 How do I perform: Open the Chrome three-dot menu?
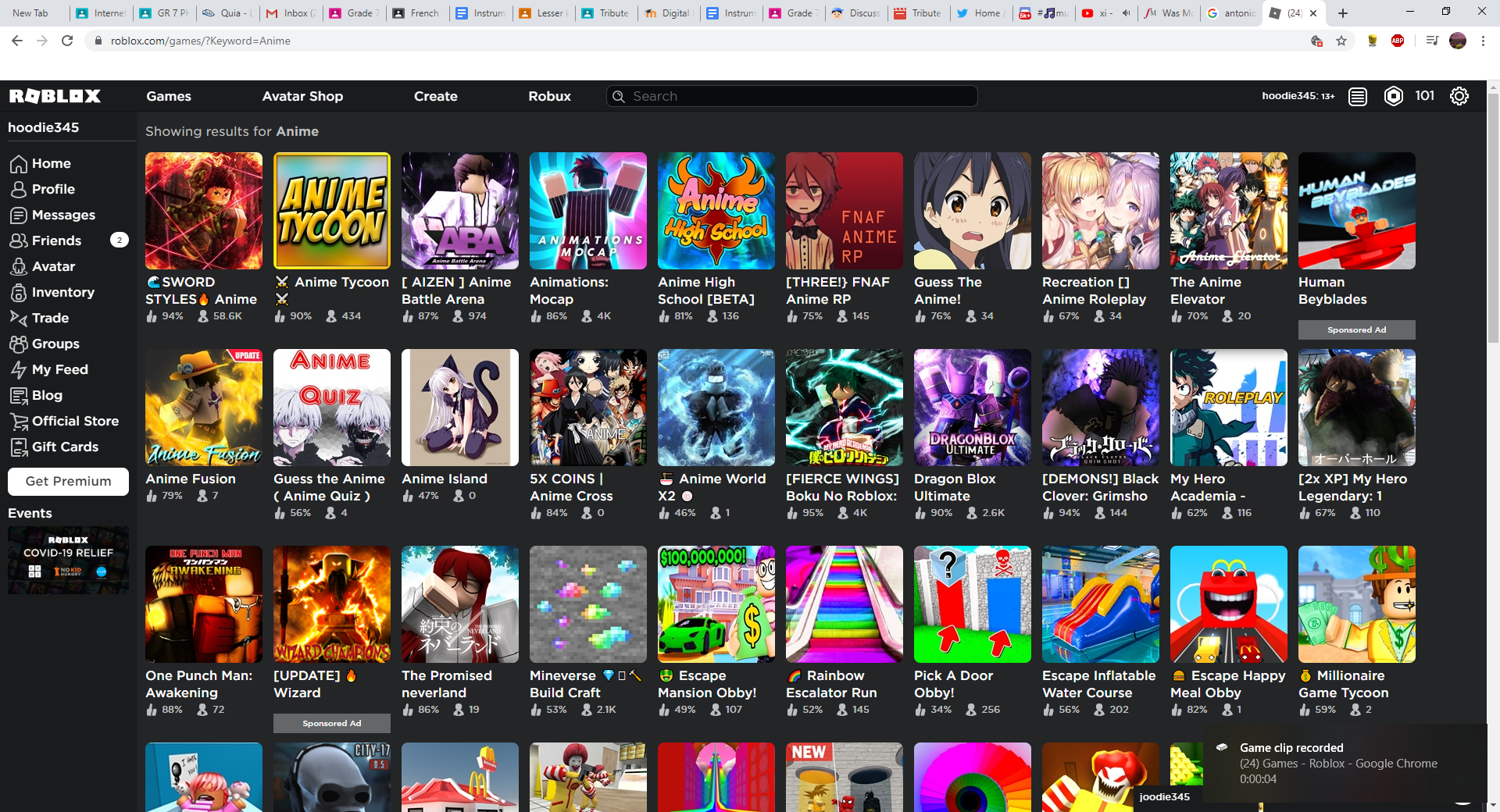coord(1483,41)
